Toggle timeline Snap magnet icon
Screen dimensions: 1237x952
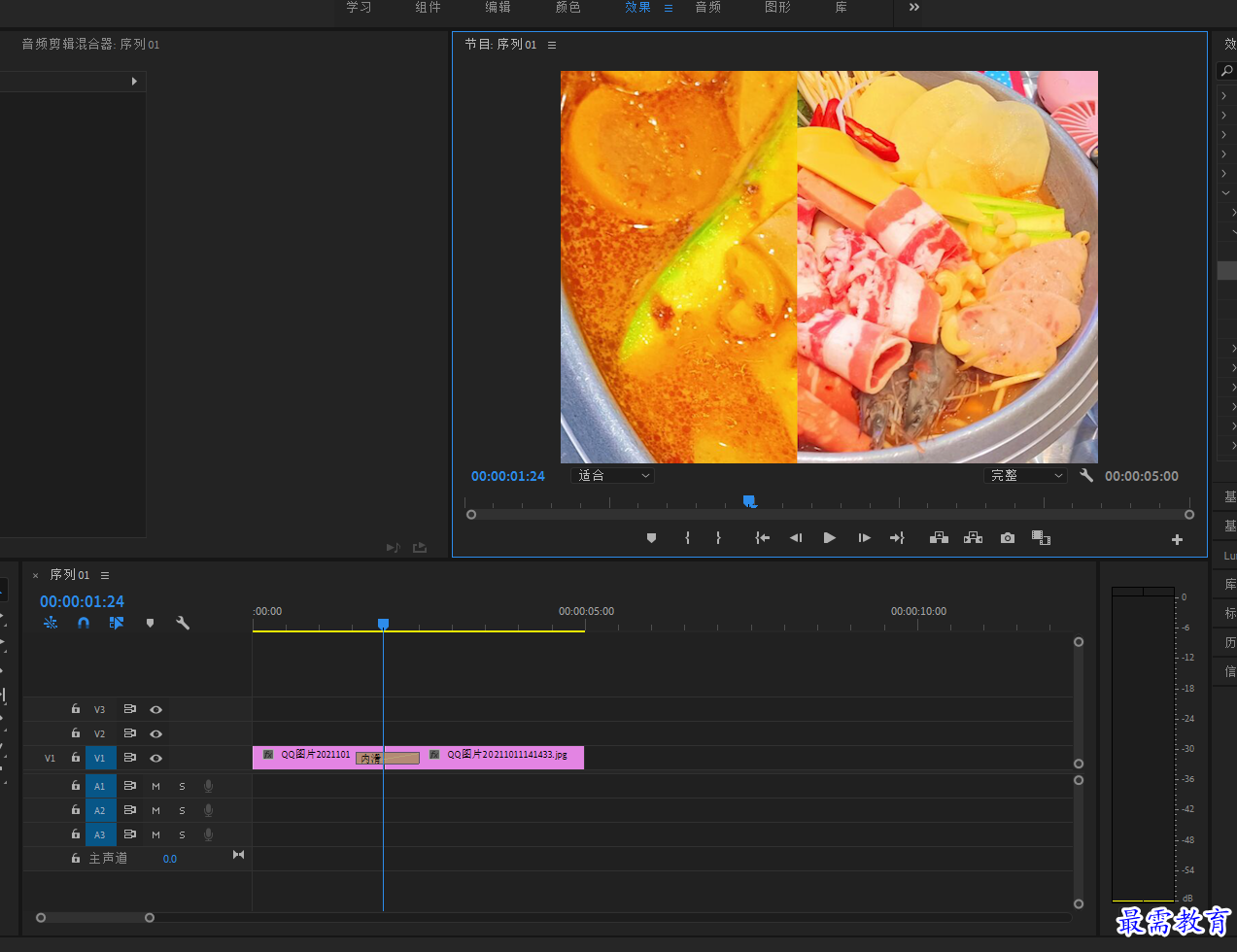pos(84,623)
